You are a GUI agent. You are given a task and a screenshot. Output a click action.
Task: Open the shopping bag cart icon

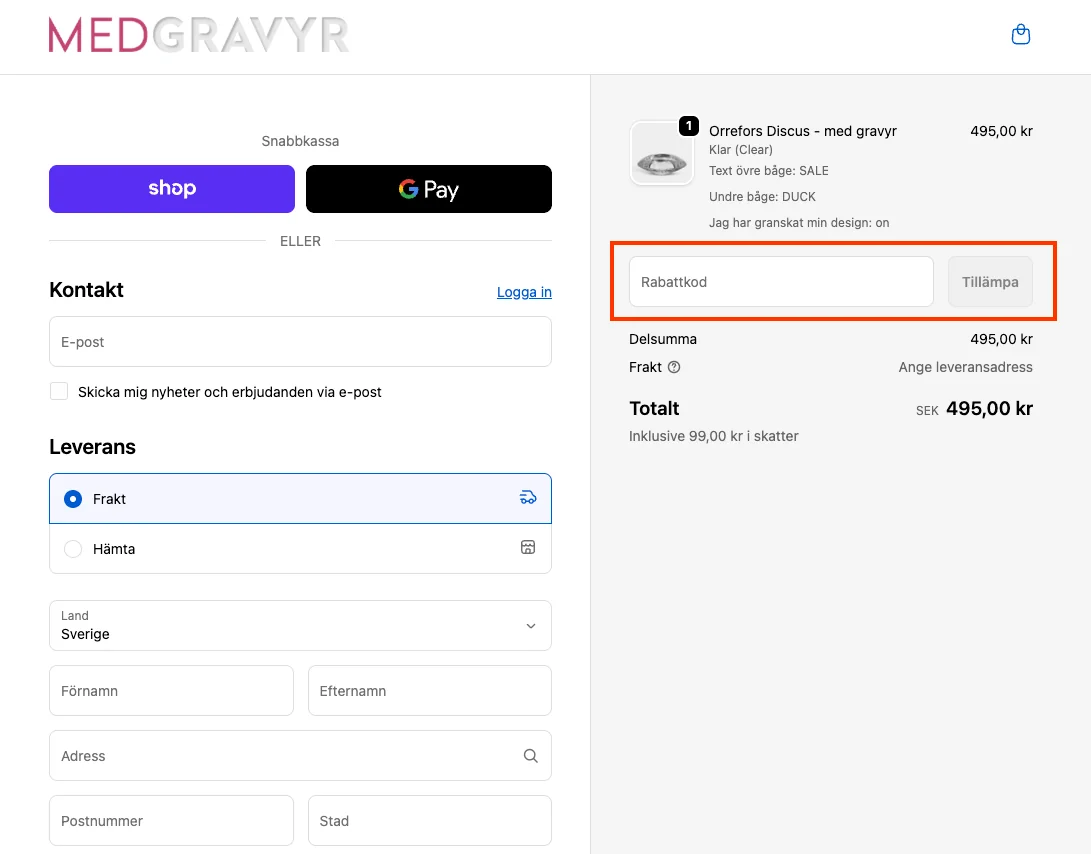pyautogui.click(x=1020, y=35)
